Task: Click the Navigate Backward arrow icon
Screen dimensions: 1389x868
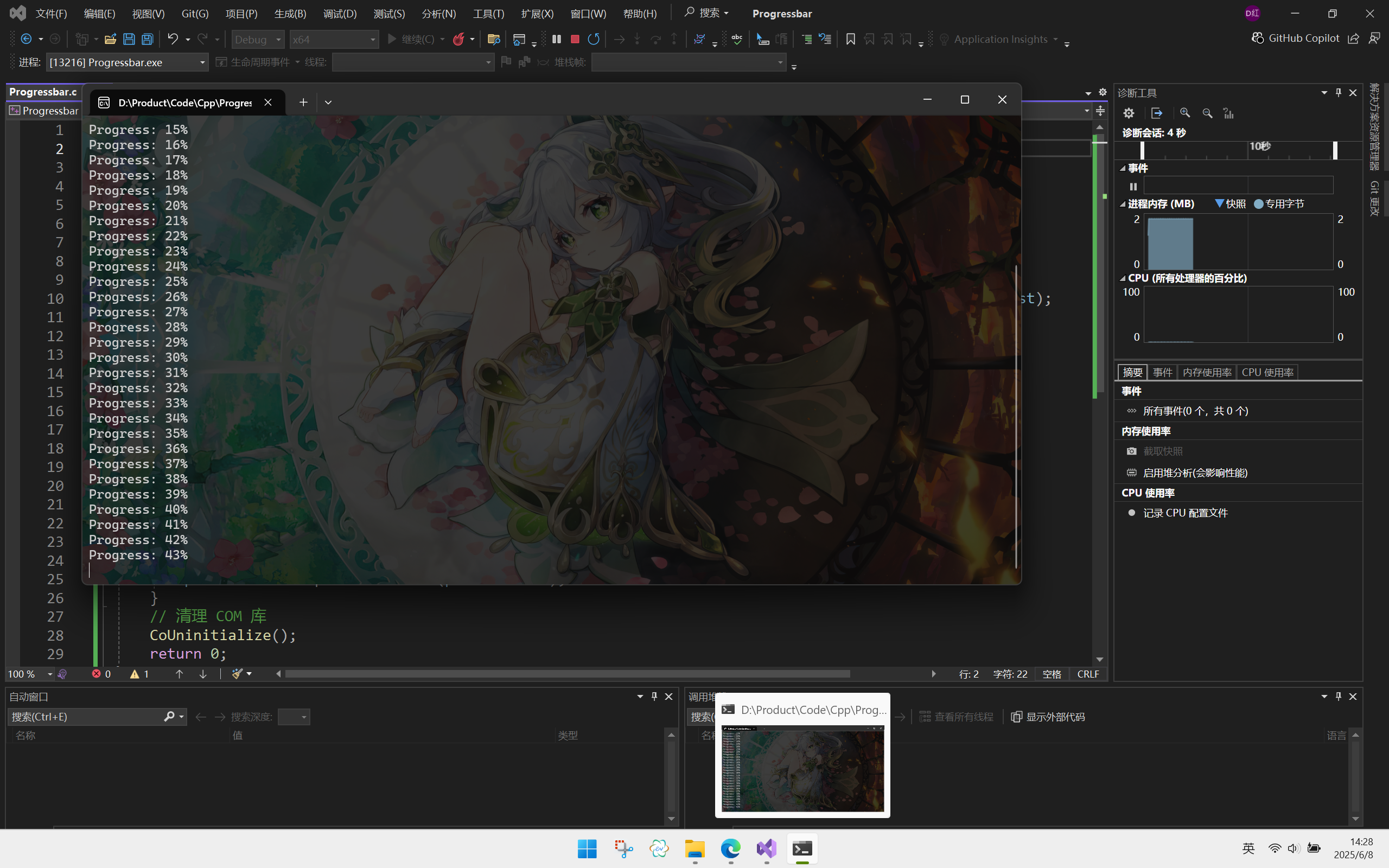Action: coord(26,39)
